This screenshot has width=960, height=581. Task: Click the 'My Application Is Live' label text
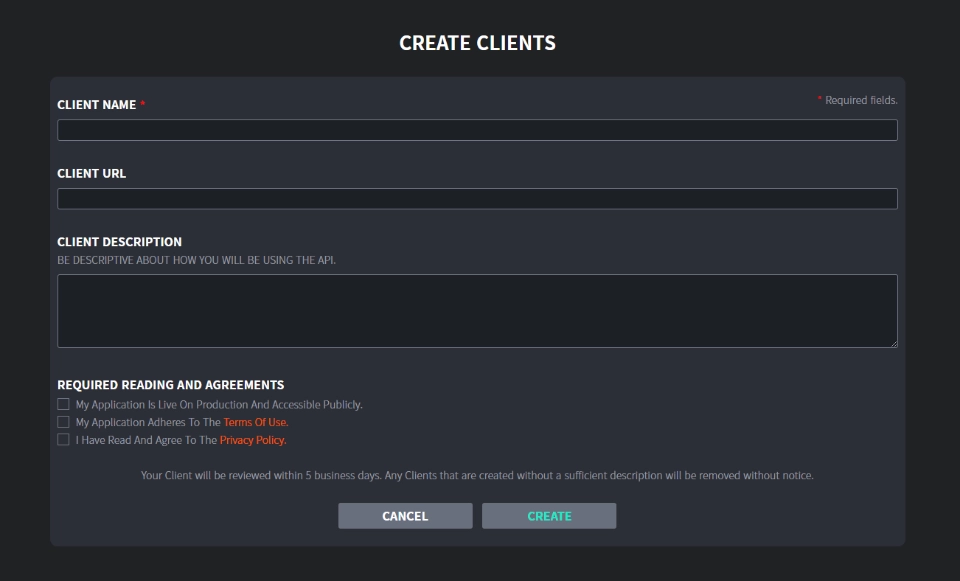click(219, 405)
